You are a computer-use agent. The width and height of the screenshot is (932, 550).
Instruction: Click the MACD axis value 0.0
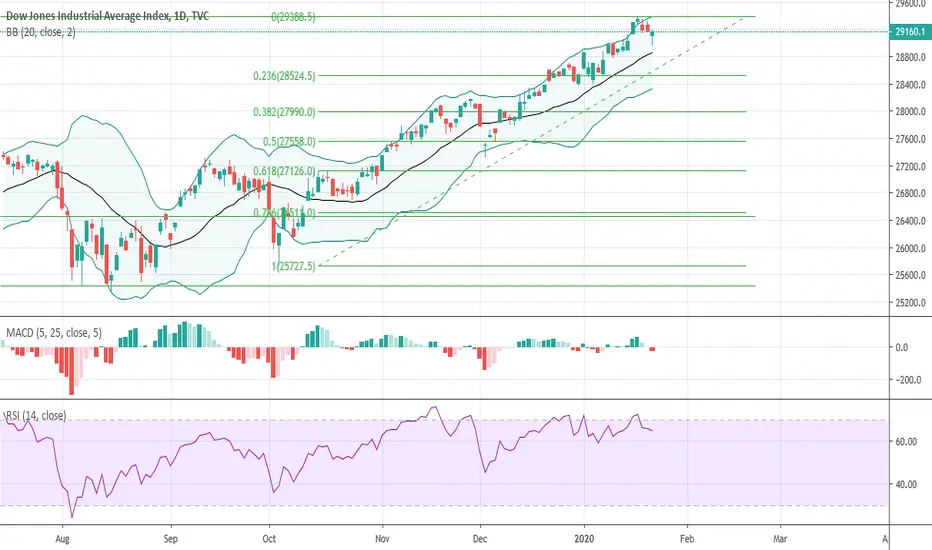click(902, 347)
